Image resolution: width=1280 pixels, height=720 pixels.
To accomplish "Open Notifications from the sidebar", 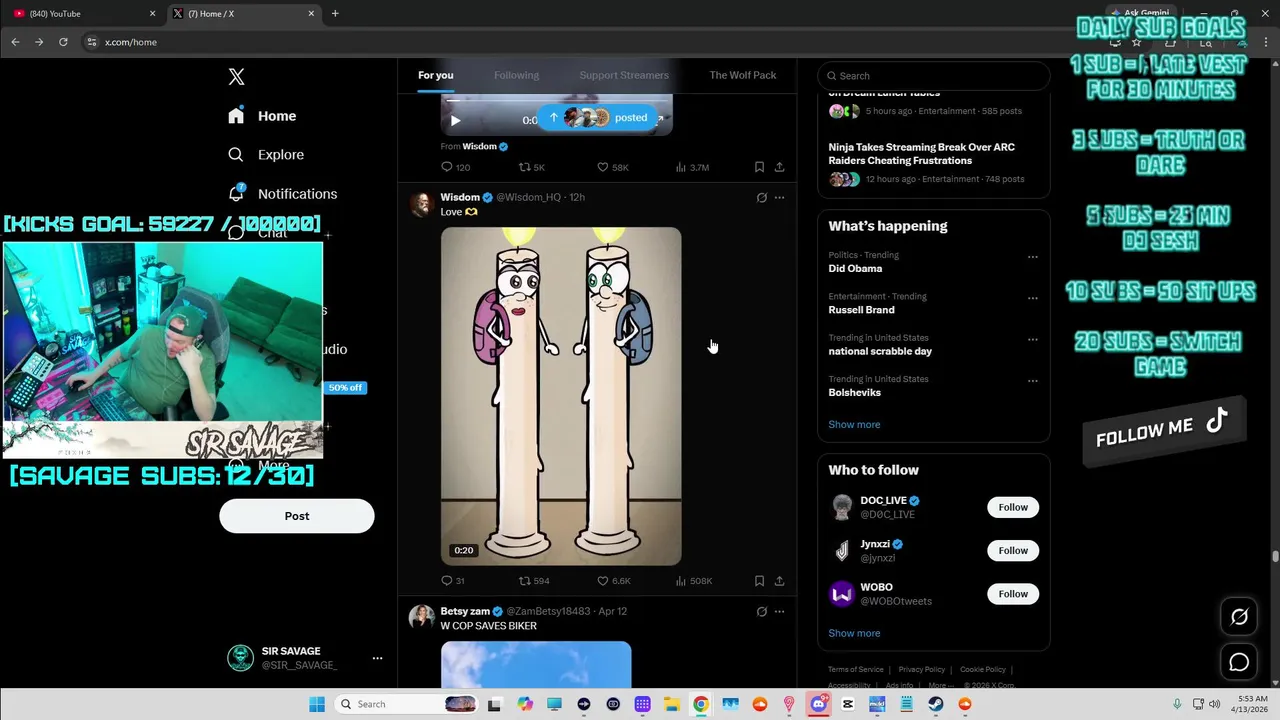I will click(282, 194).
